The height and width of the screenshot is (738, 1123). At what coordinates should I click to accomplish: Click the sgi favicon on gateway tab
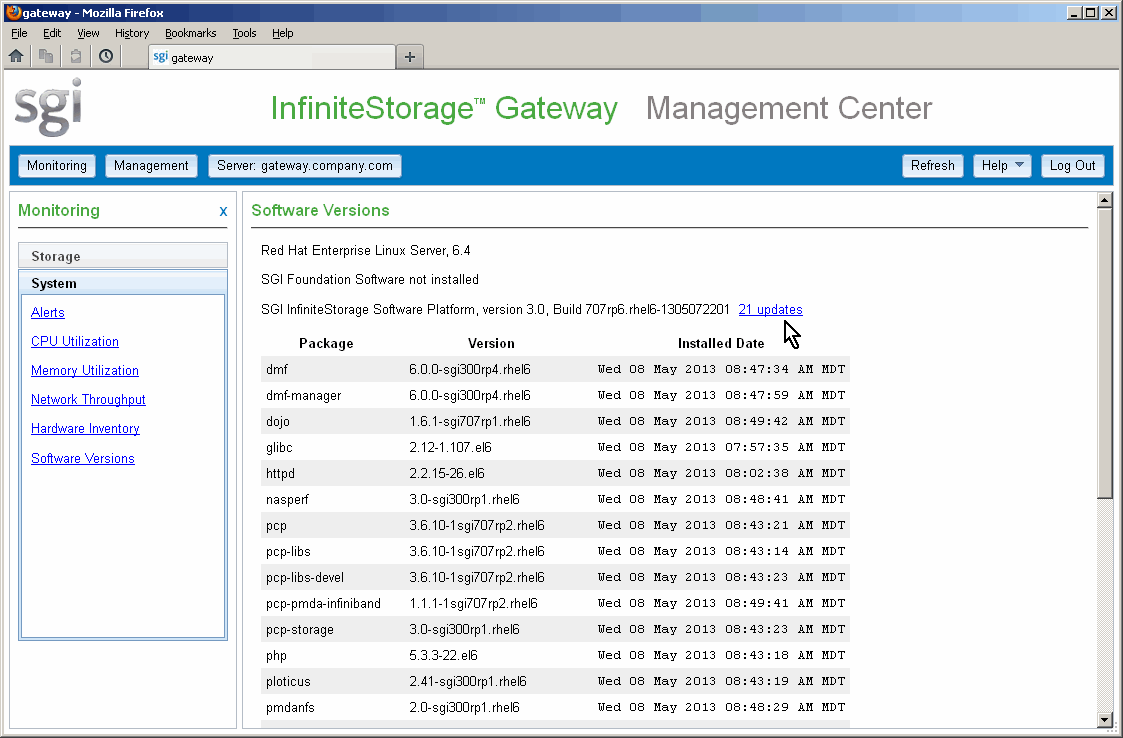[160, 57]
